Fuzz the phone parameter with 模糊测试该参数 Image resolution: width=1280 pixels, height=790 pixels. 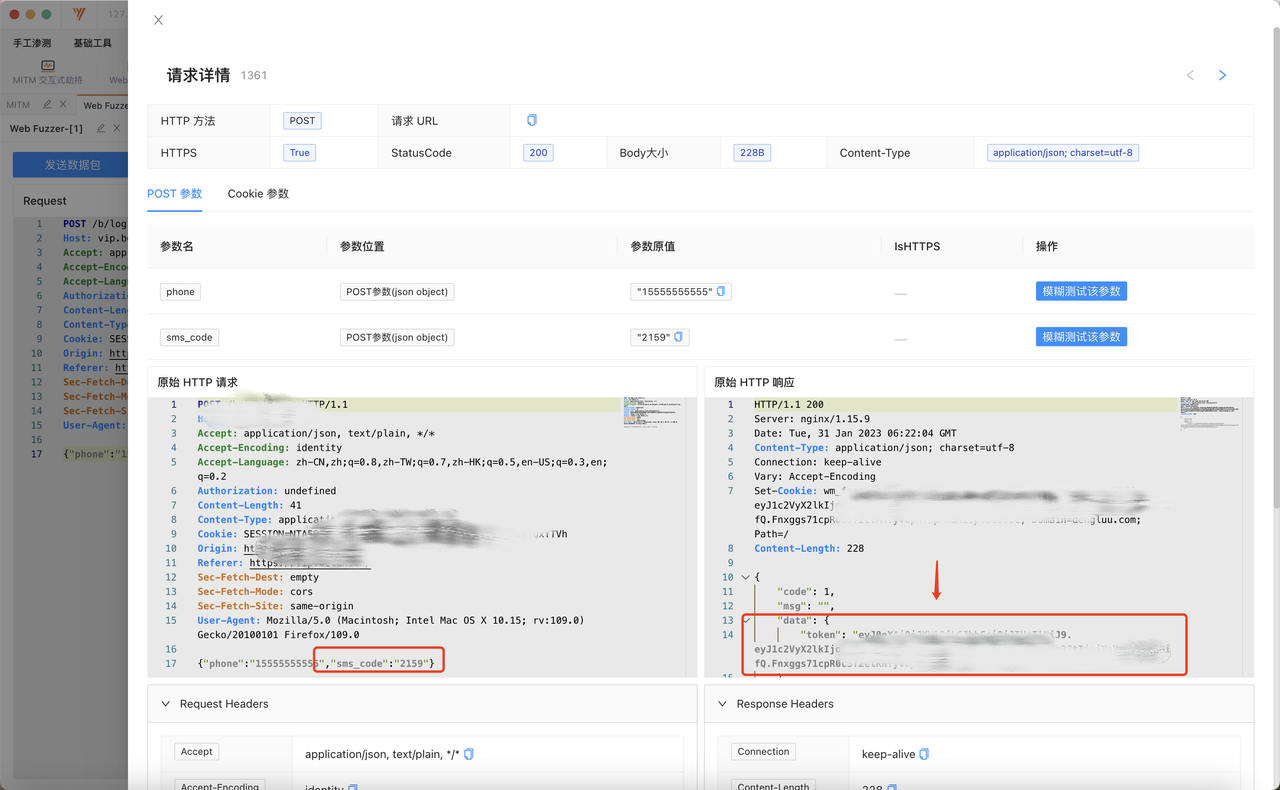(1081, 291)
